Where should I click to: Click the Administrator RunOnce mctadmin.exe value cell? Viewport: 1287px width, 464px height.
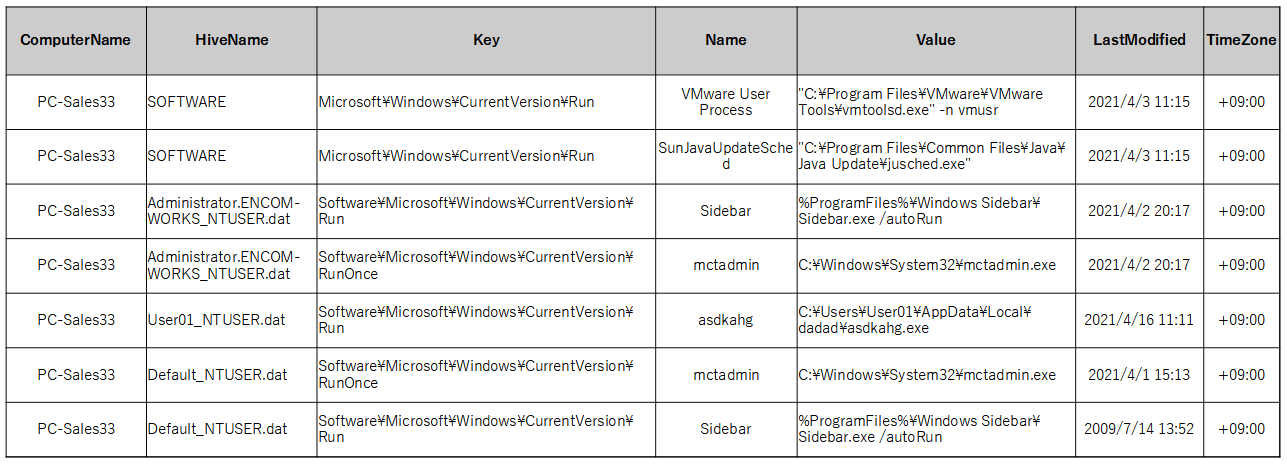click(936, 265)
